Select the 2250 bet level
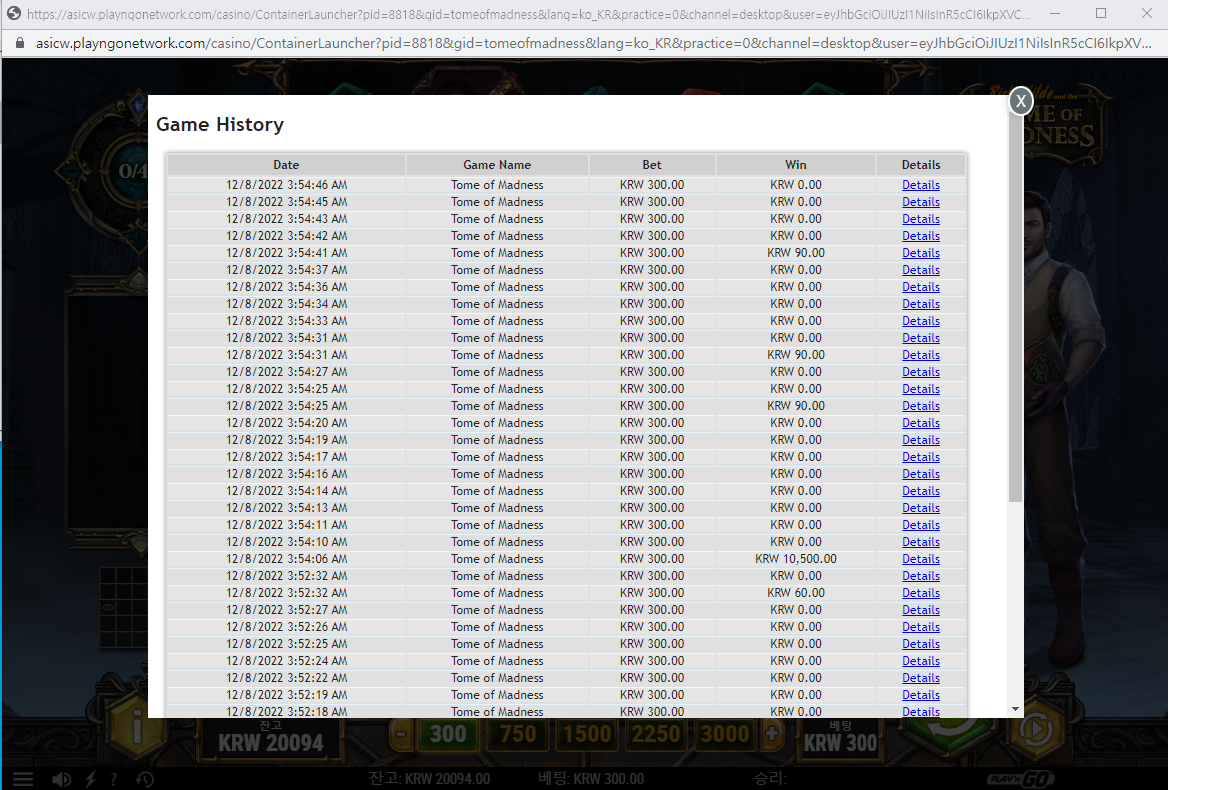This screenshot has height=790, width=1211. click(656, 734)
